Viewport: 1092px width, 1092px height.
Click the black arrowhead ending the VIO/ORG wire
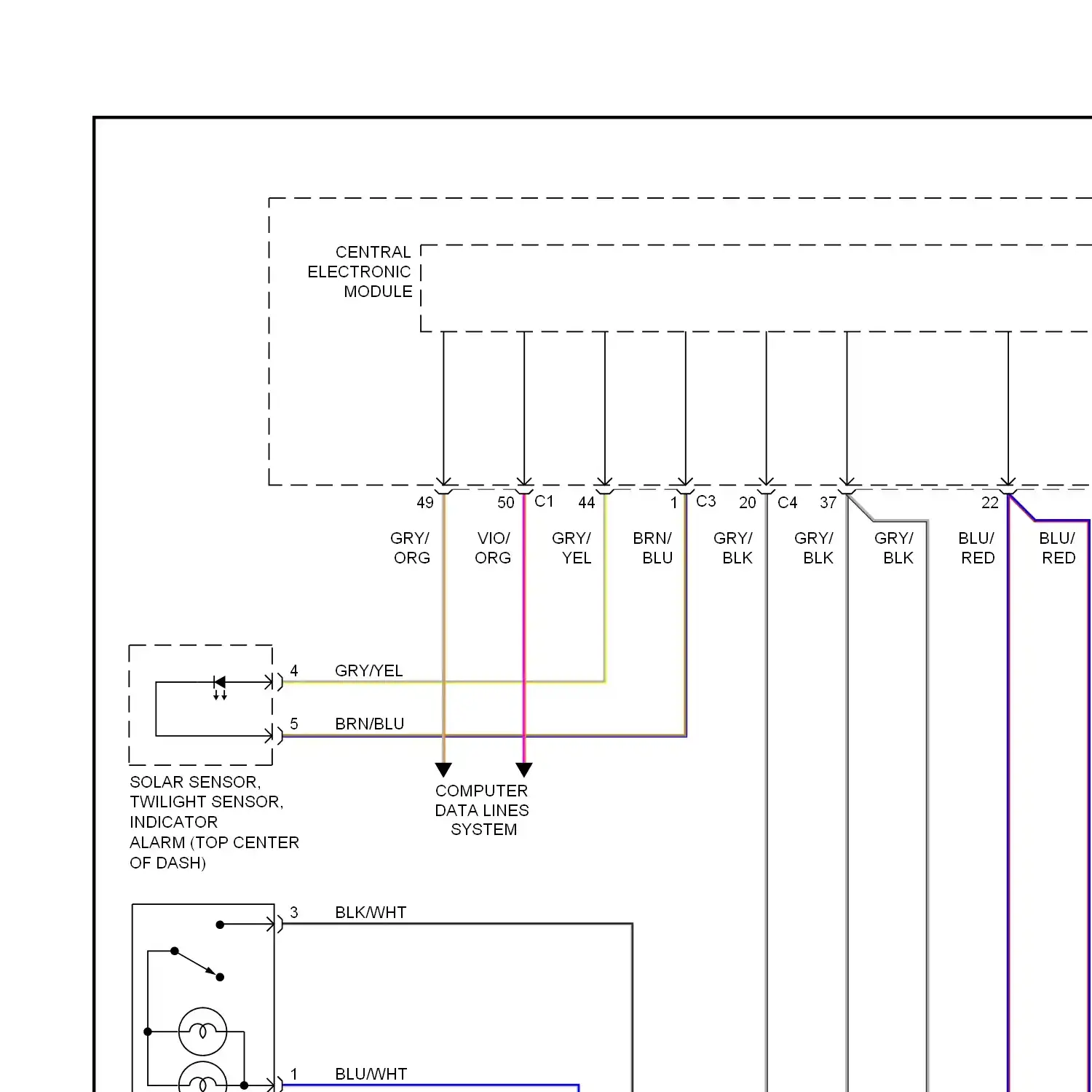coord(524,769)
